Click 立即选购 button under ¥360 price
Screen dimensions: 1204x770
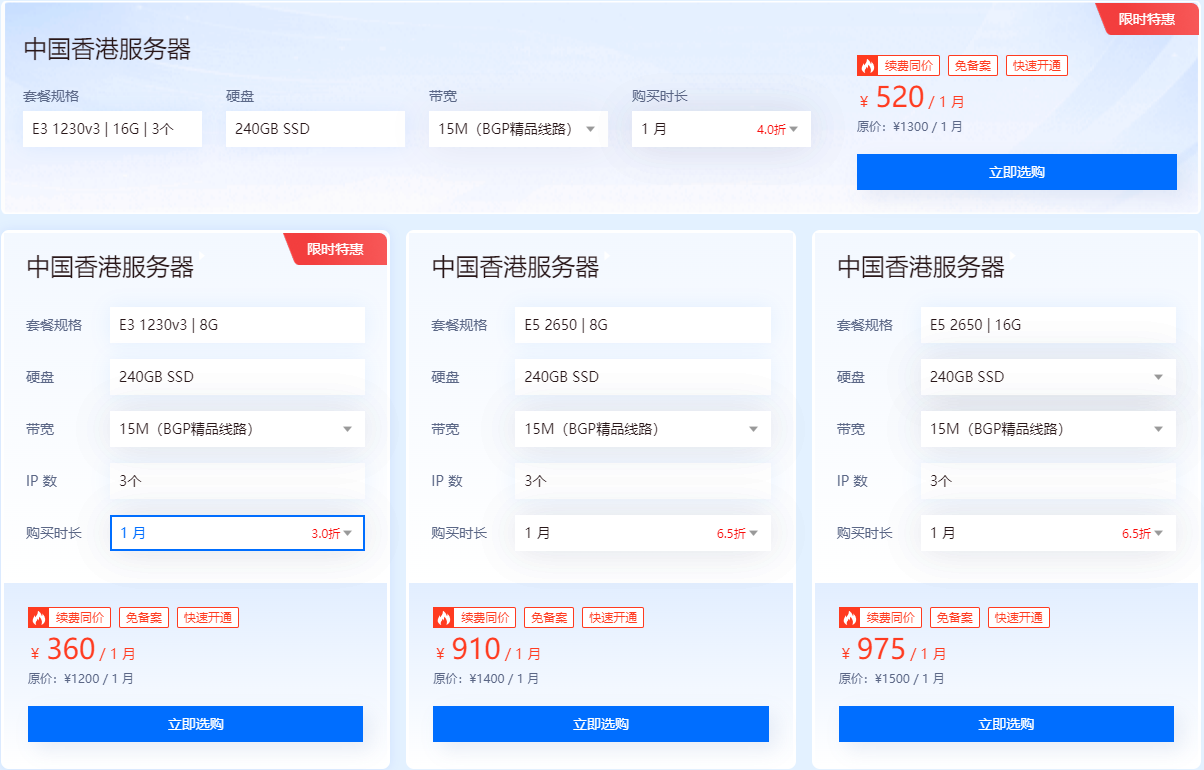click(195, 724)
